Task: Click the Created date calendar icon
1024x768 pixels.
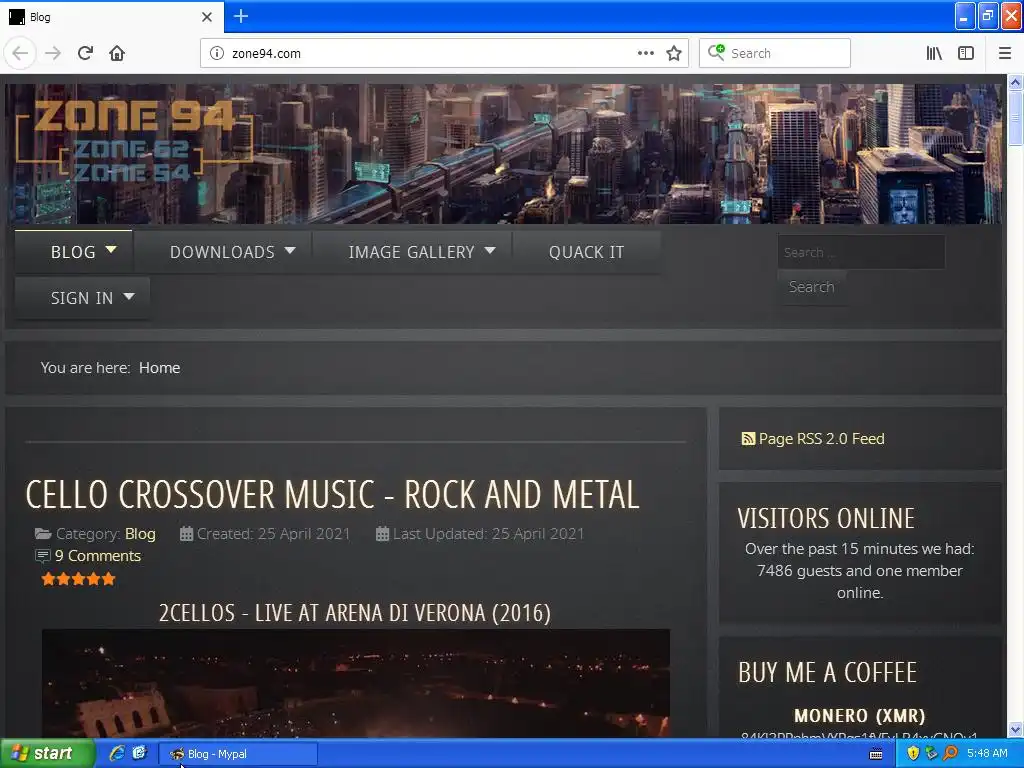Action: tap(186, 534)
